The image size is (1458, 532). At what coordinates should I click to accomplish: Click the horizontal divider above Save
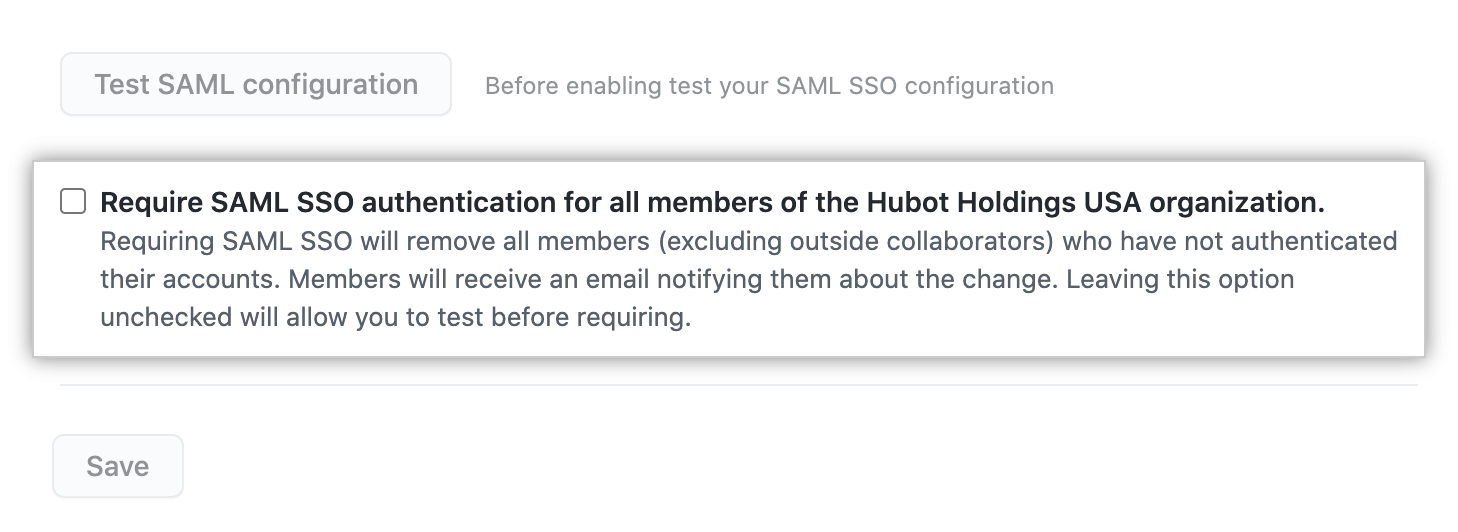[x=738, y=385]
